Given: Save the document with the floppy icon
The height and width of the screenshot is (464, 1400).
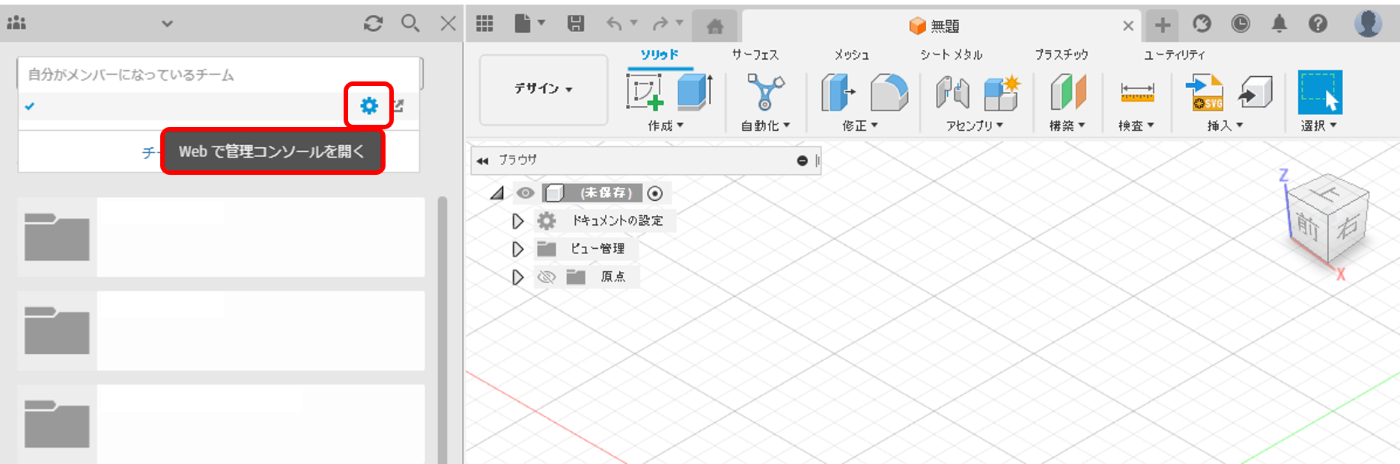Looking at the screenshot, I should [576, 23].
